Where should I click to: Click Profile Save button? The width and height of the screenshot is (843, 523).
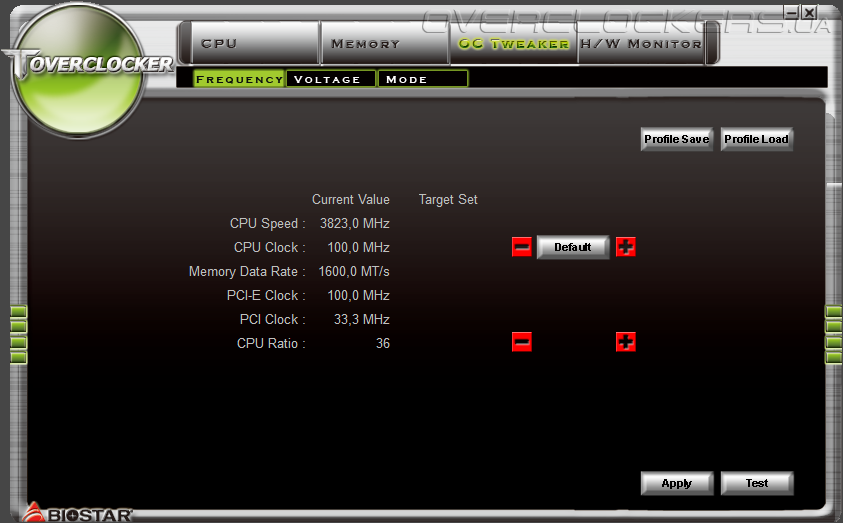(677, 139)
